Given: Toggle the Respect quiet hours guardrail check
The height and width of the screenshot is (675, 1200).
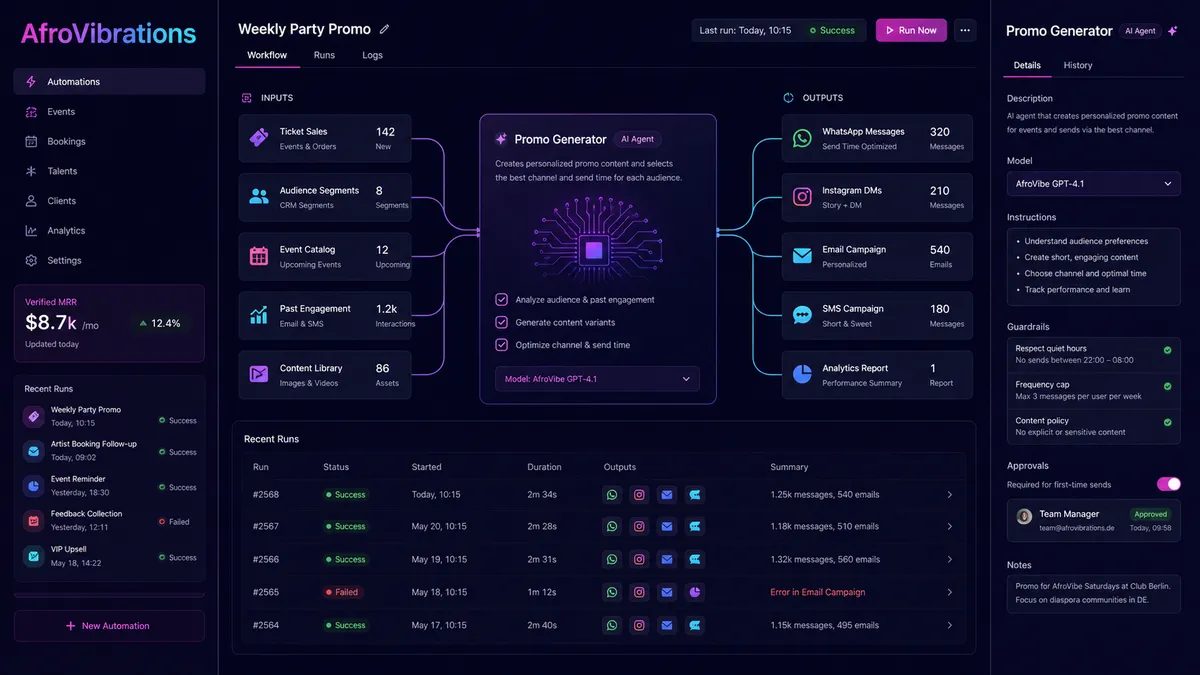Looking at the screenshot, I should pos(1167,350).
